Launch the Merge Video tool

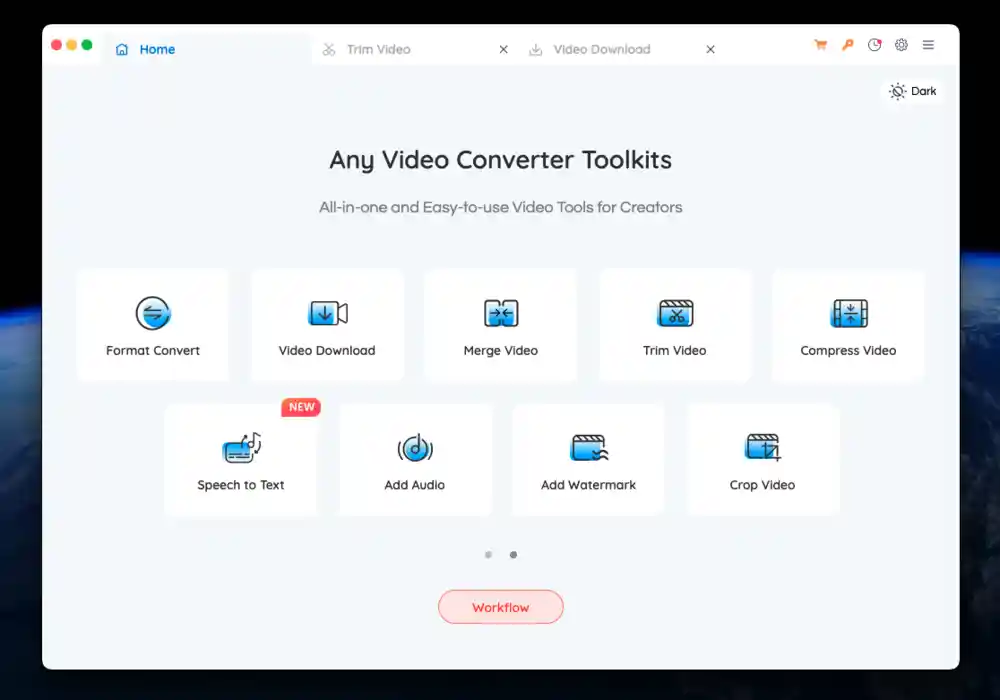tap(500, 325)
